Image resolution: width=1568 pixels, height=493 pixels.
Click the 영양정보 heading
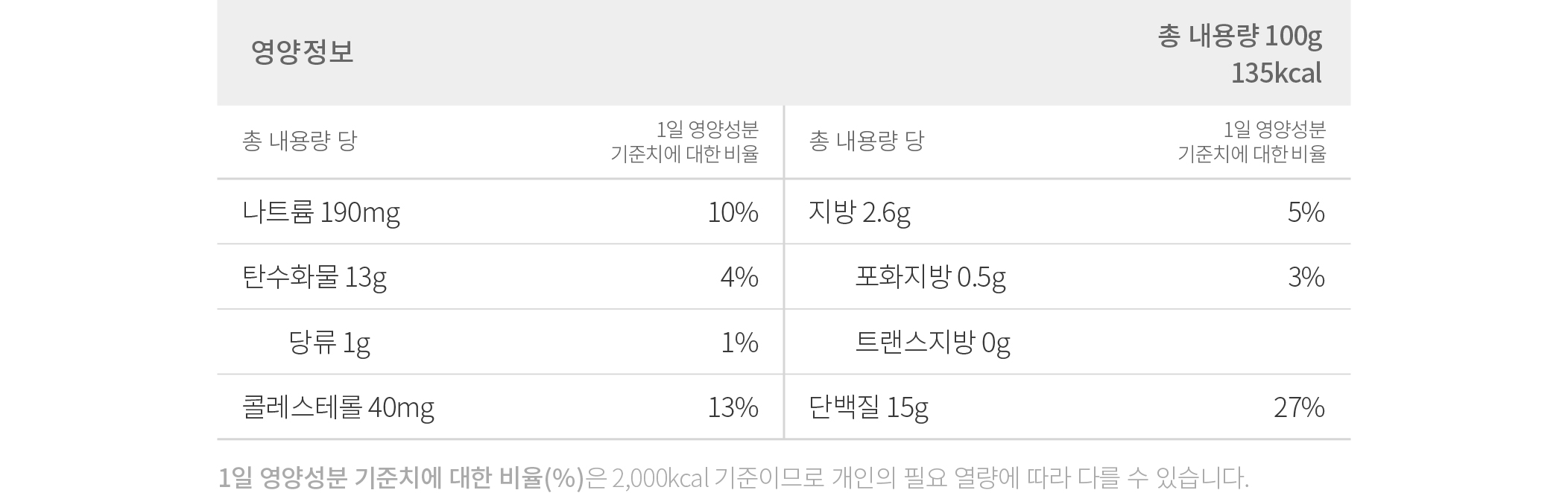tap(302, 52)
